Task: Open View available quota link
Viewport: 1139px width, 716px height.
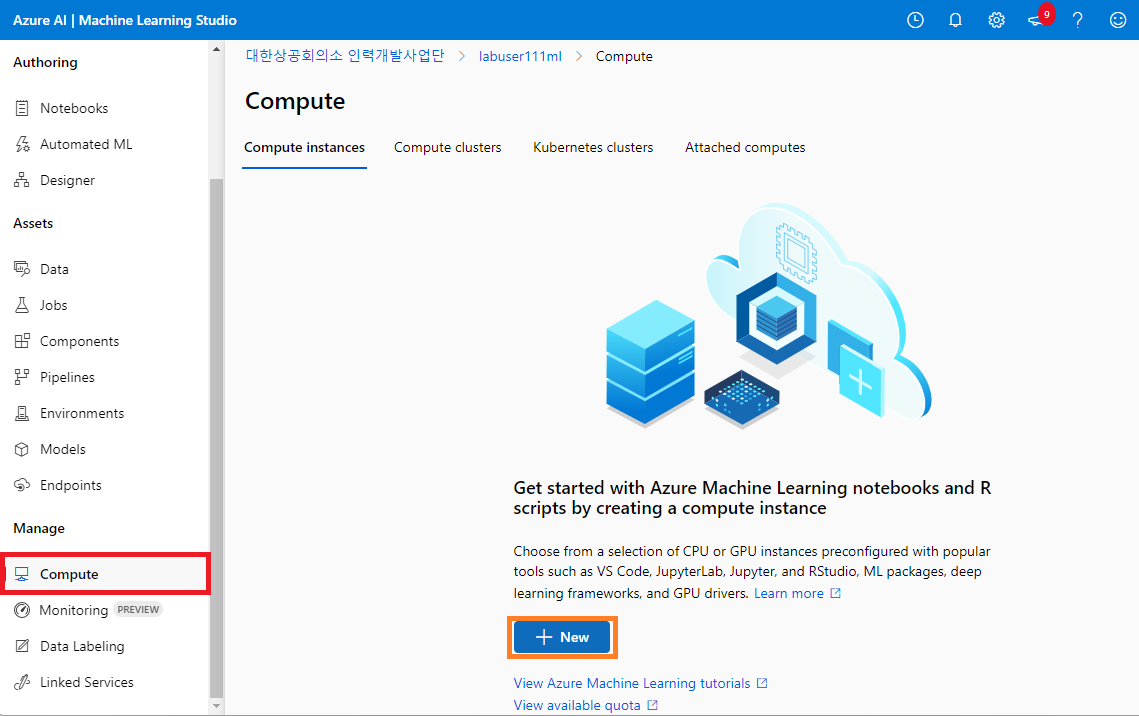Action: [x=577, y=705]
